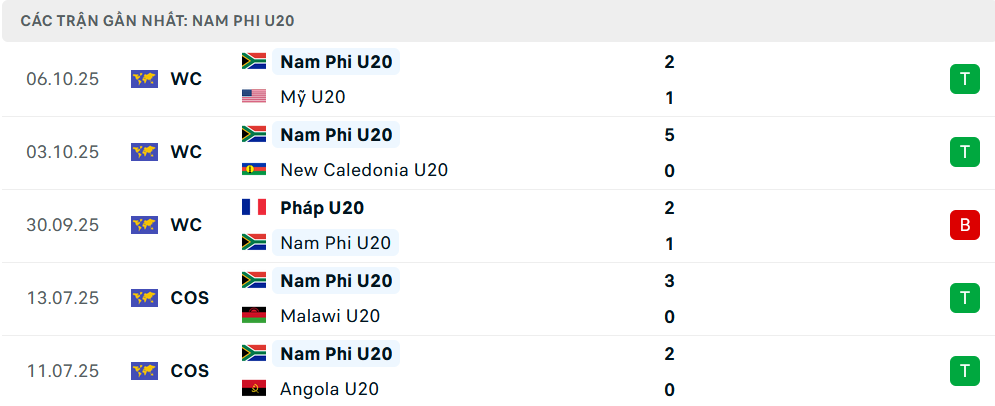Select the Nam Phi U20 name in France match

pyautogui.click(x=335, y=243)
